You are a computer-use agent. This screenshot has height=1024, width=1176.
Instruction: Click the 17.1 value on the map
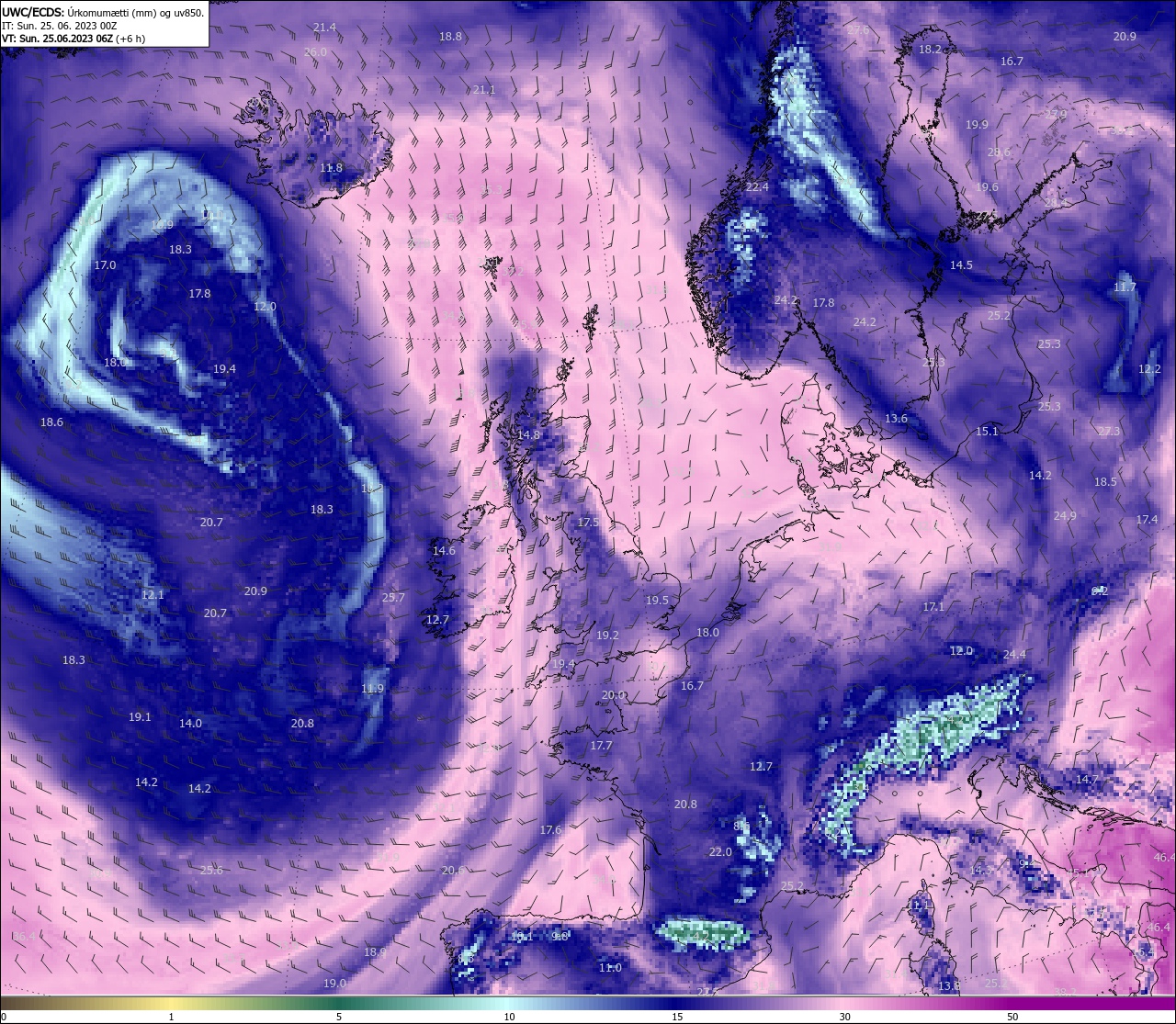(x=933, y=606)
